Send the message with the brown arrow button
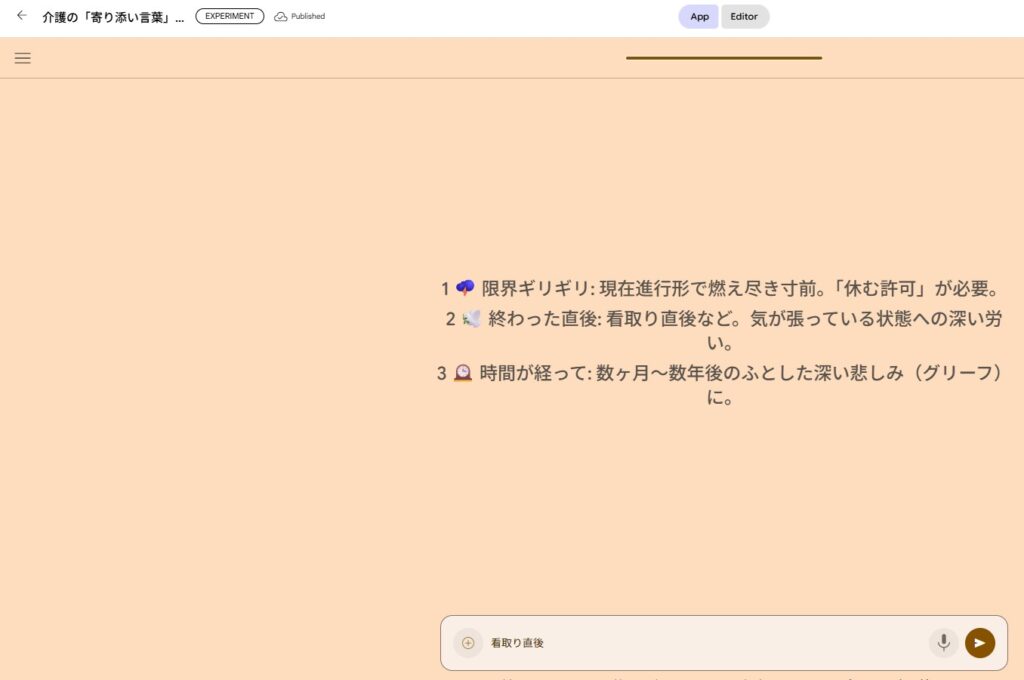 click(x=980, y=643)
